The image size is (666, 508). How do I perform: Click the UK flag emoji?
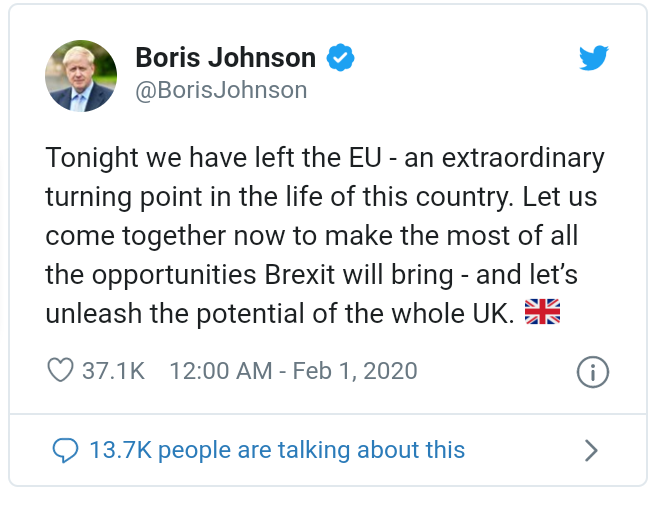(x=542, y=313)
